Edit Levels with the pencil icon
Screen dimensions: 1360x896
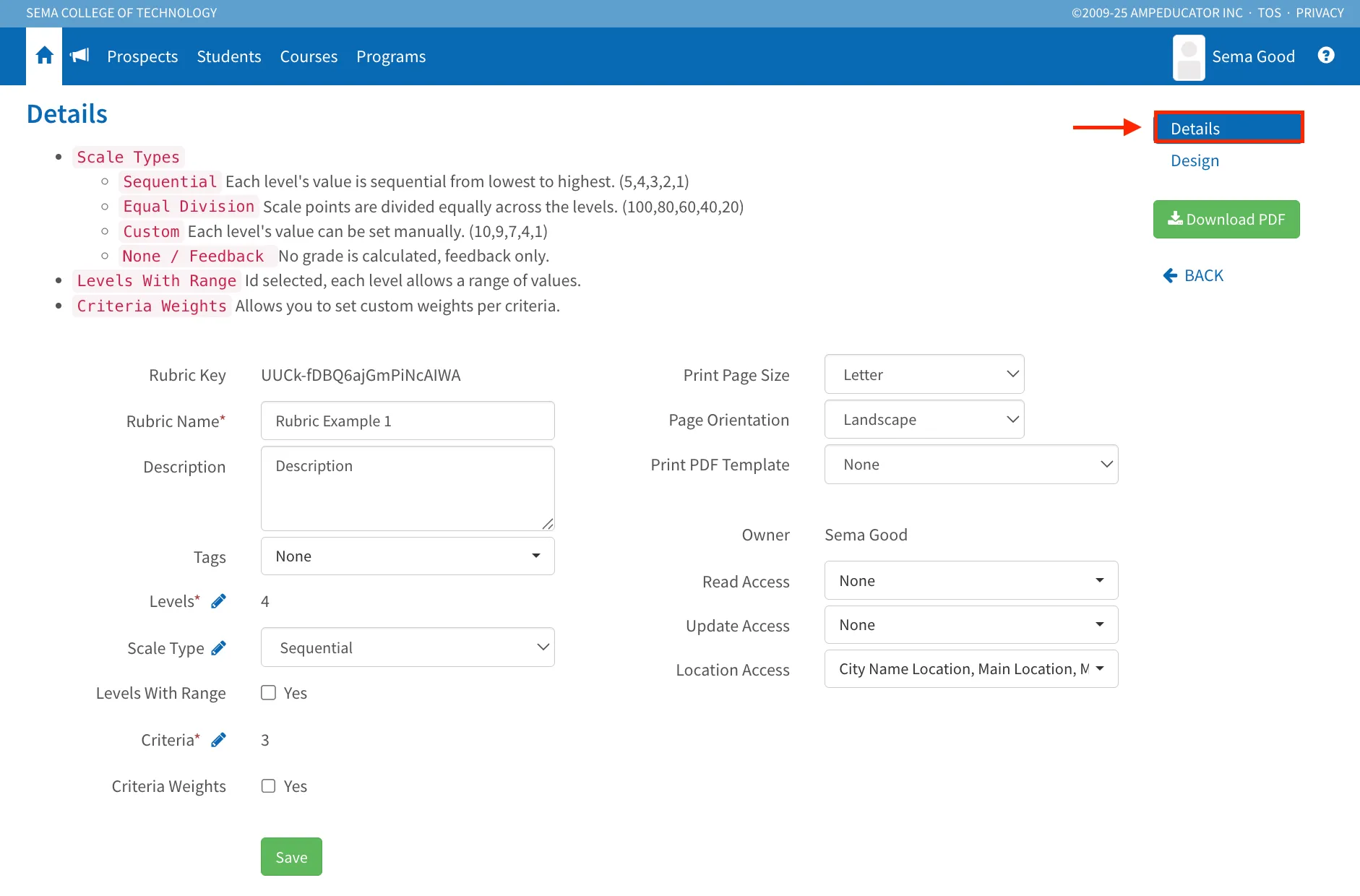(x=218, y=601)
